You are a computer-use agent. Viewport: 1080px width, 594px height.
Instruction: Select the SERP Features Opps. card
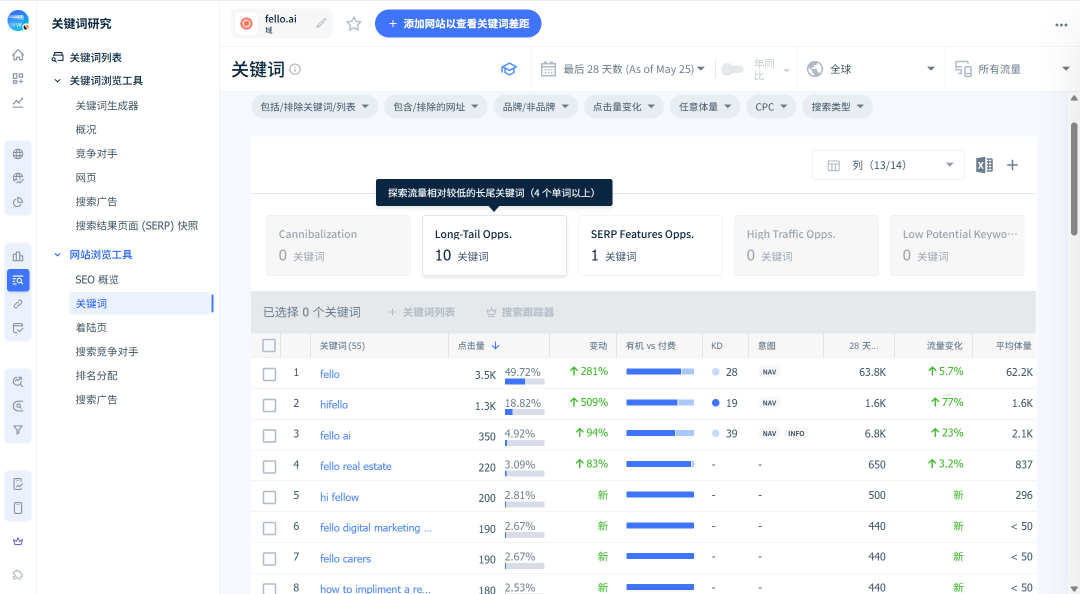pyautogui.click(x=650, y=245)
